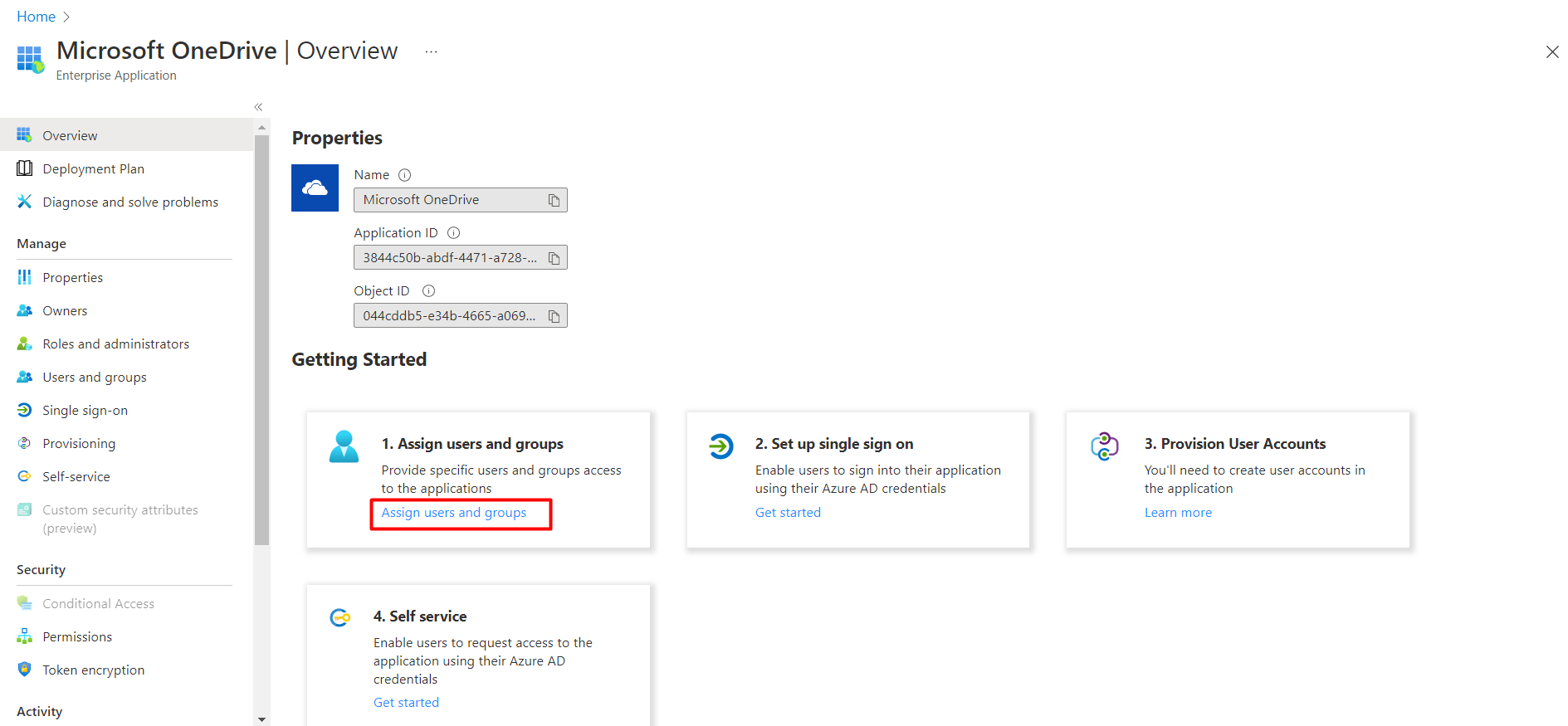This screenshot has width=1568, height=726.
Task: Click the Single sign-on arrow icon
Action: click(x=24, y=410)
